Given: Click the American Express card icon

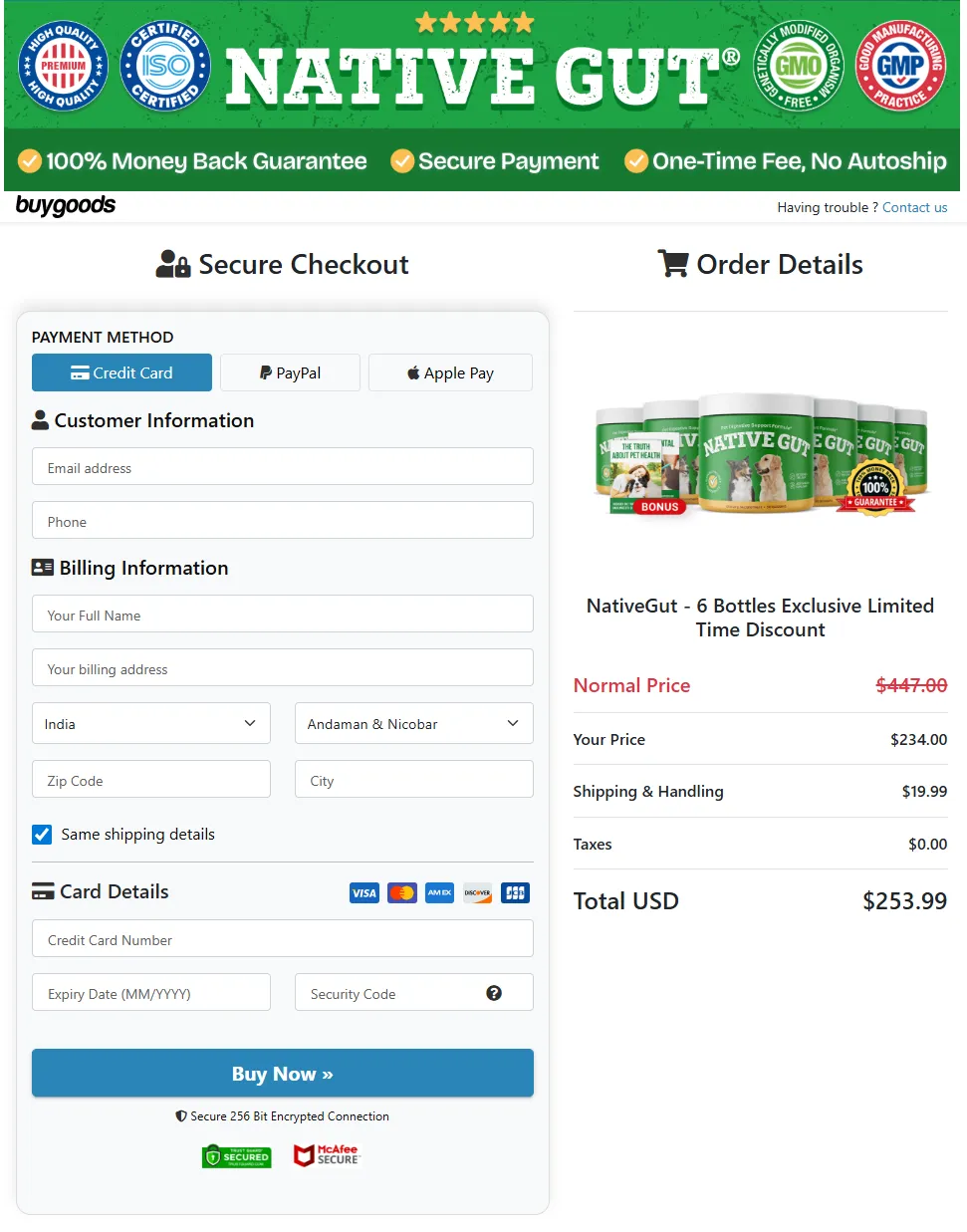Looking at the screenshot, I should tap(439, 892).
